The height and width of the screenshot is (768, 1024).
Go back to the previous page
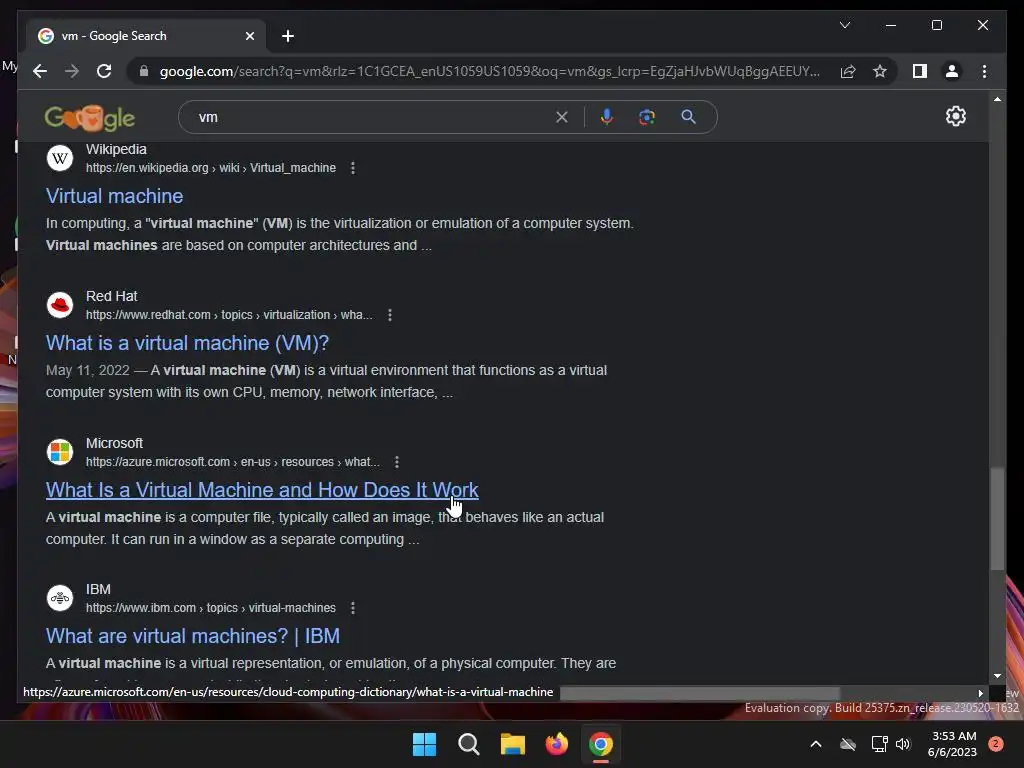(40, 71)
